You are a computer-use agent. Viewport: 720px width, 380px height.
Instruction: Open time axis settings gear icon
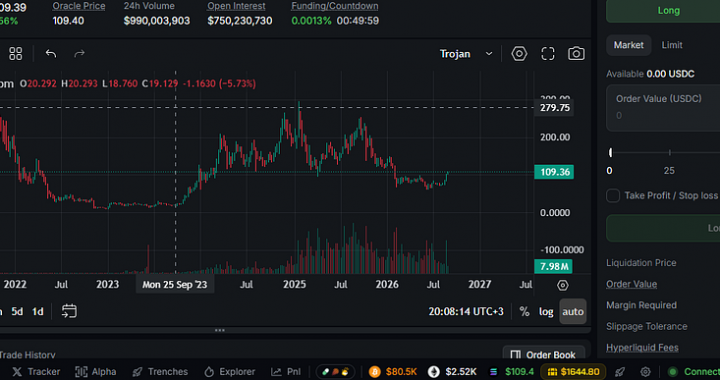pos(562,285)
